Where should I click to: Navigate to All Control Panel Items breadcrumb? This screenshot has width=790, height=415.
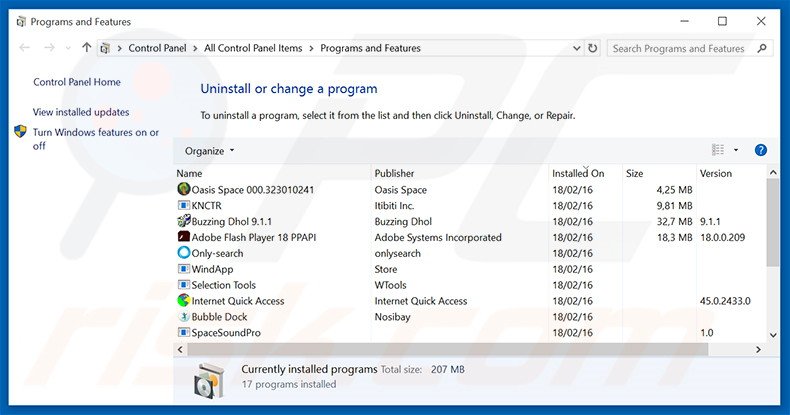(x=254, y=48)
